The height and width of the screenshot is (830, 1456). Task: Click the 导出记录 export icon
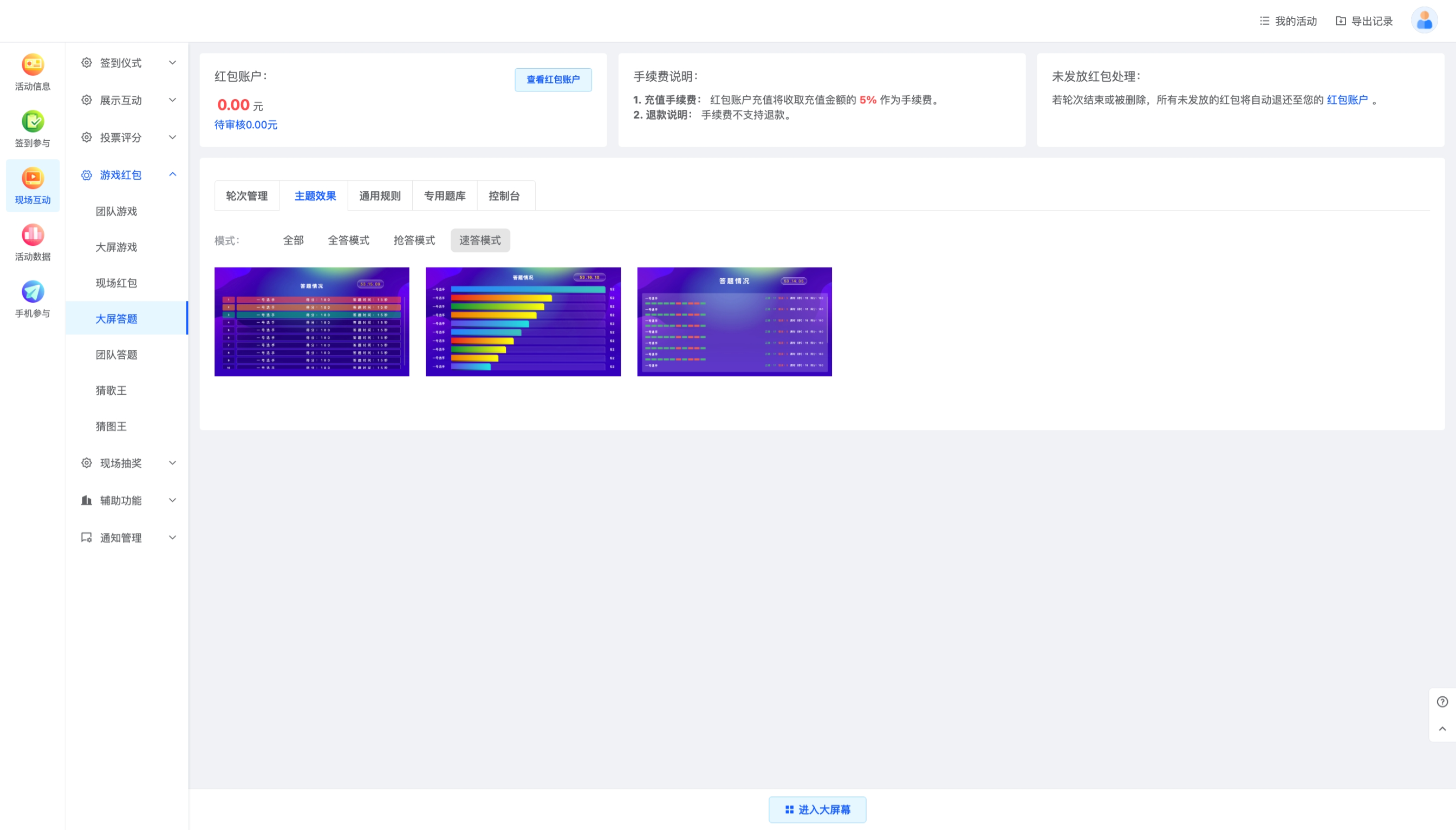1341,21
